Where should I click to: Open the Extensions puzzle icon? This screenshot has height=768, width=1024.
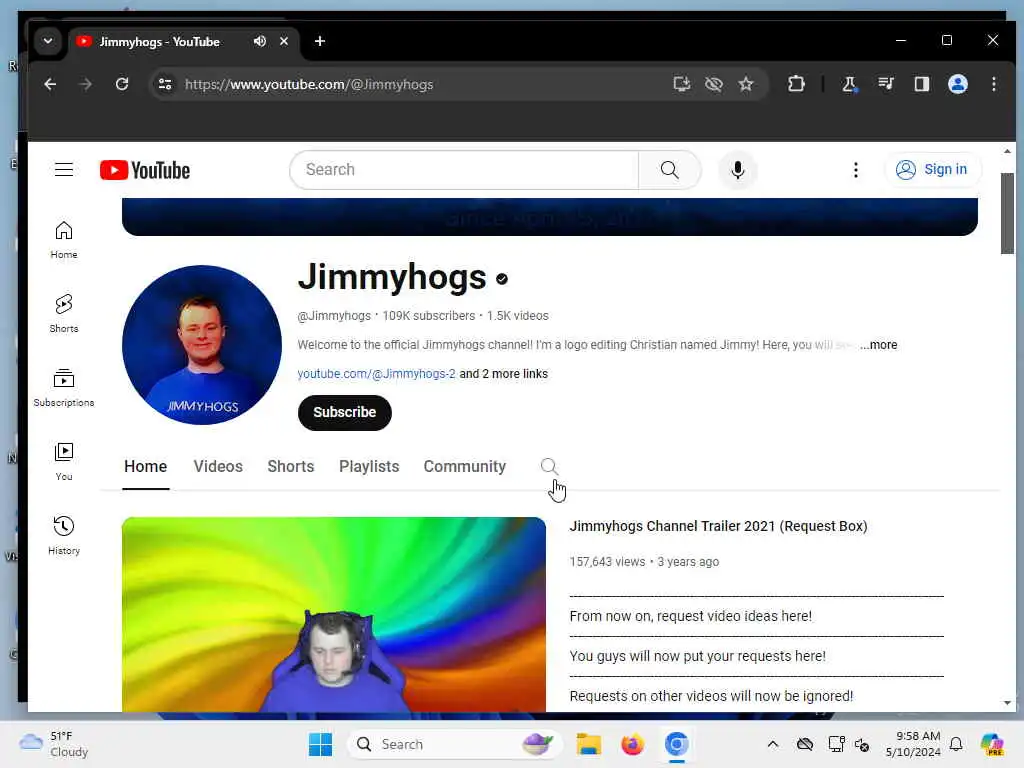click(x=796, y=84)
